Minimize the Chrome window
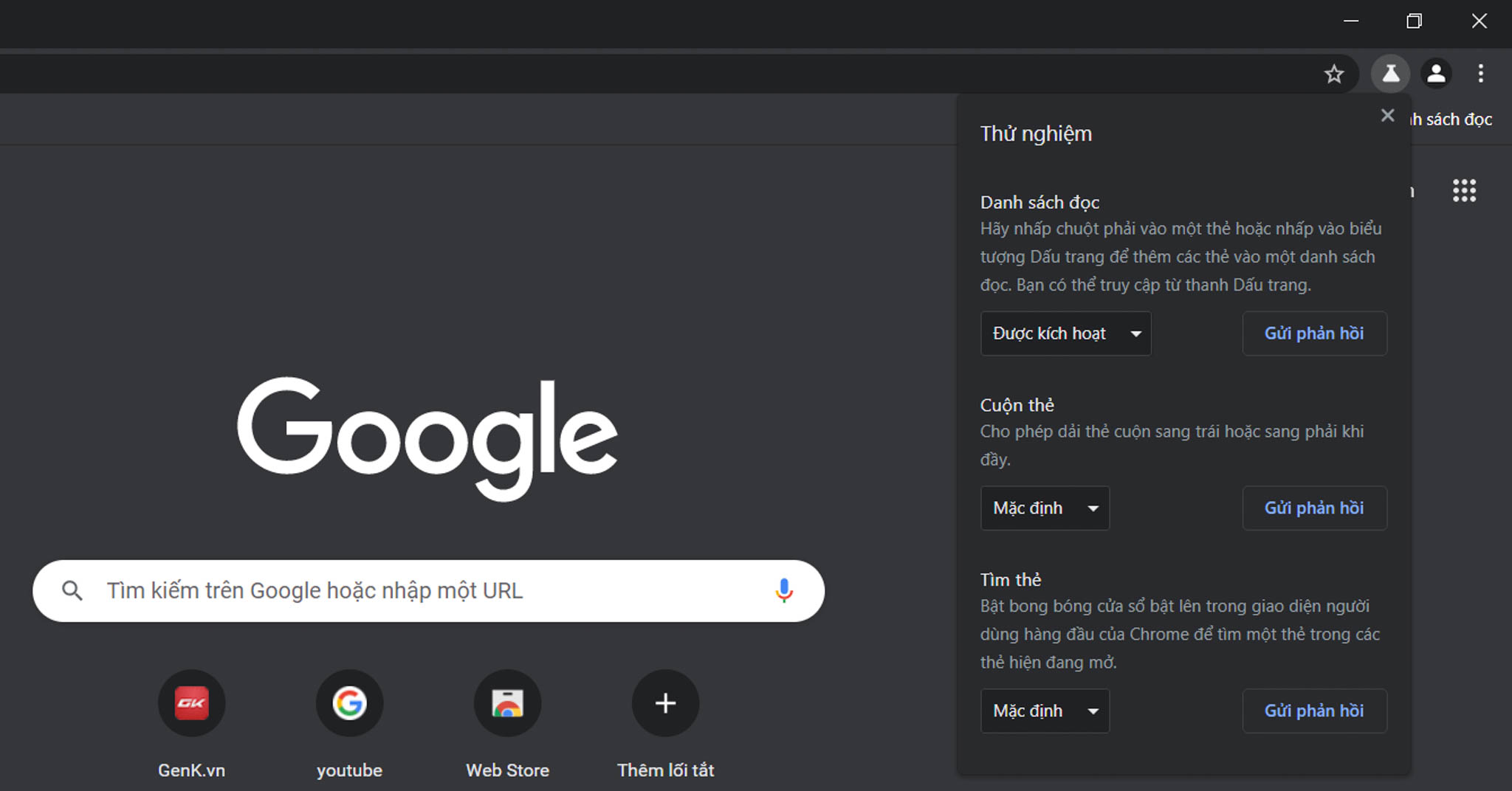Image resolution: width=1512 pixels, height=791 pixels. pyautogui.click(x=1350, y=21)
